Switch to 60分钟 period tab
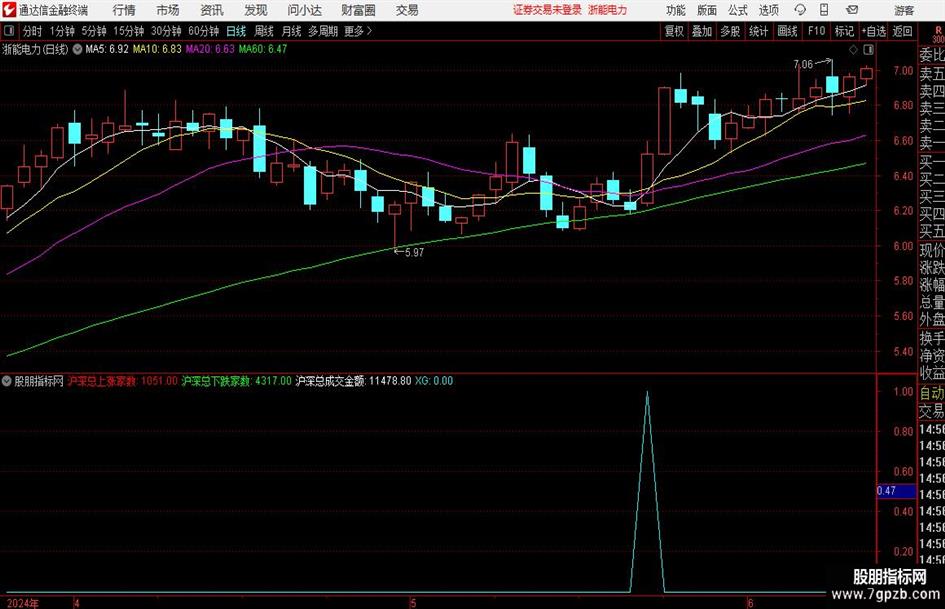The height and width of the screenshot is (609, 945). coord(203,31)
